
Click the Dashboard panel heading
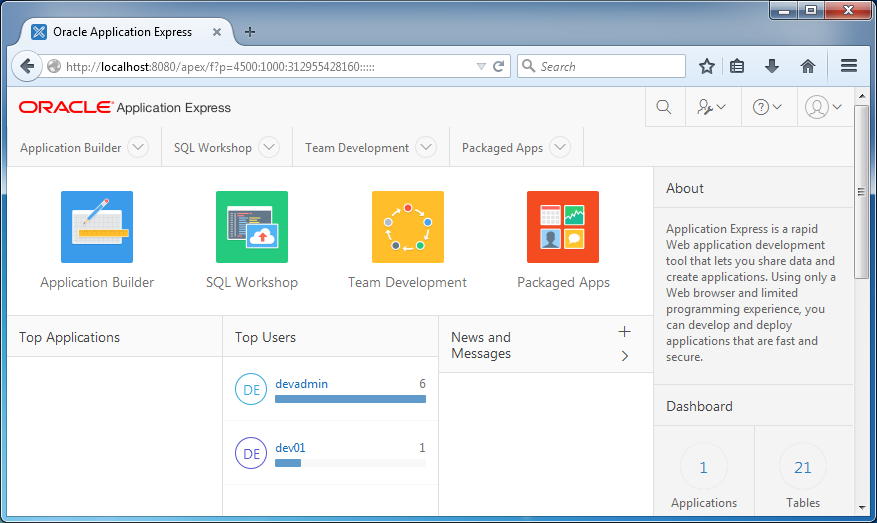[699, 406]
